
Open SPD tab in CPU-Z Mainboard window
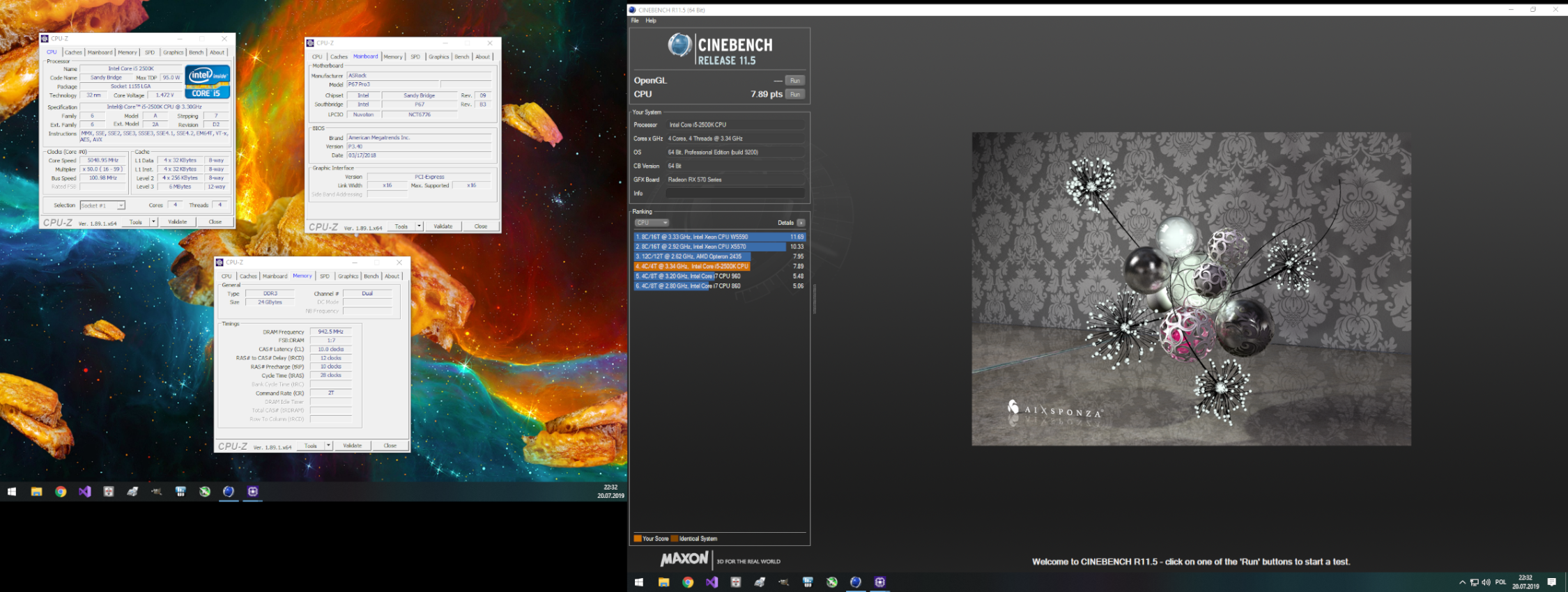(x=415, y=56)
